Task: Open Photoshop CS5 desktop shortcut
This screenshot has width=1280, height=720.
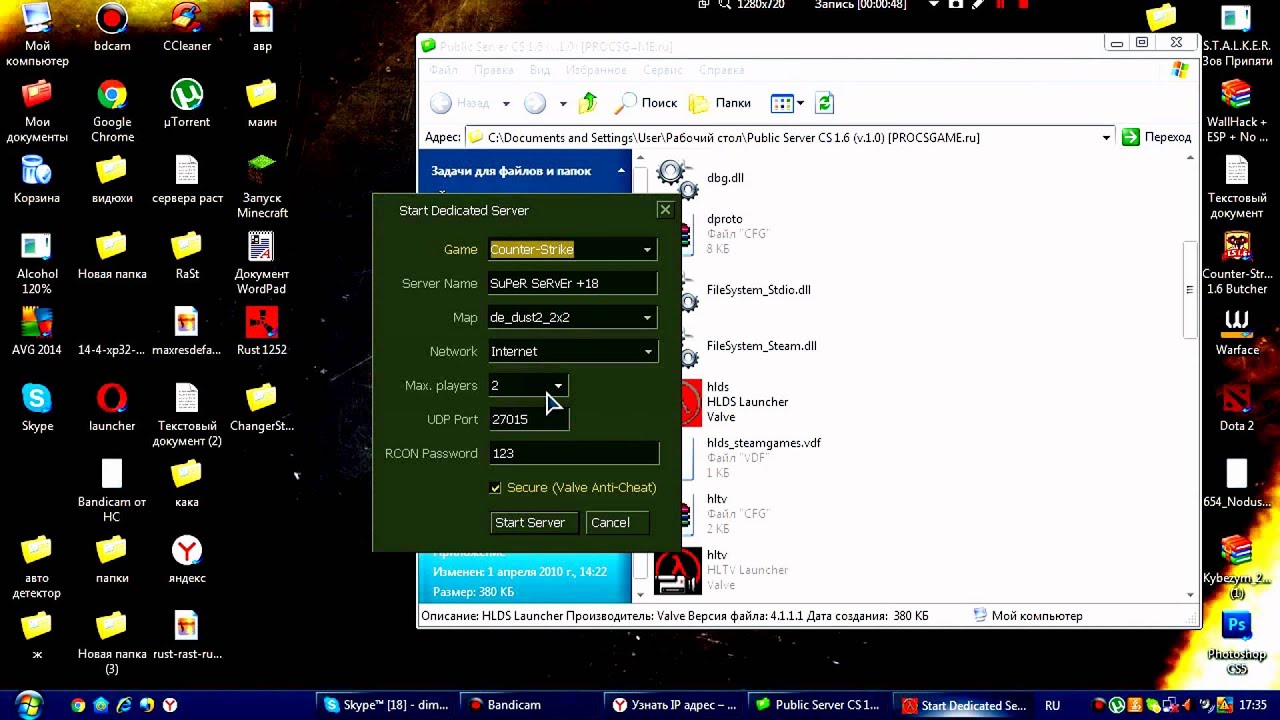Action: coord(1237,642)
